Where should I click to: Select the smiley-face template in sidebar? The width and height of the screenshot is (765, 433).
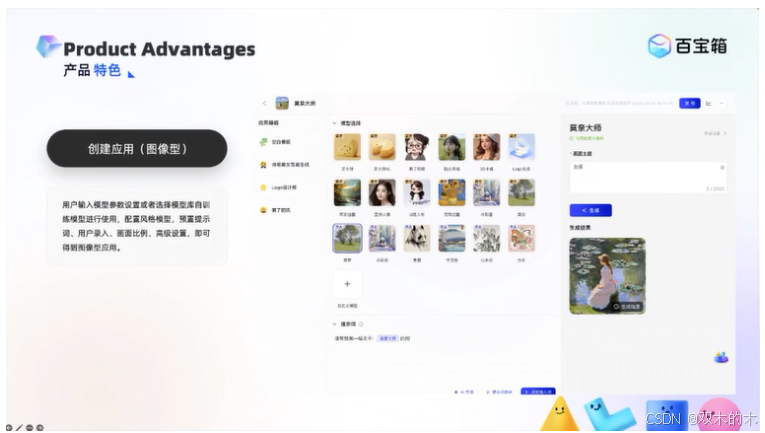(275, 210)
